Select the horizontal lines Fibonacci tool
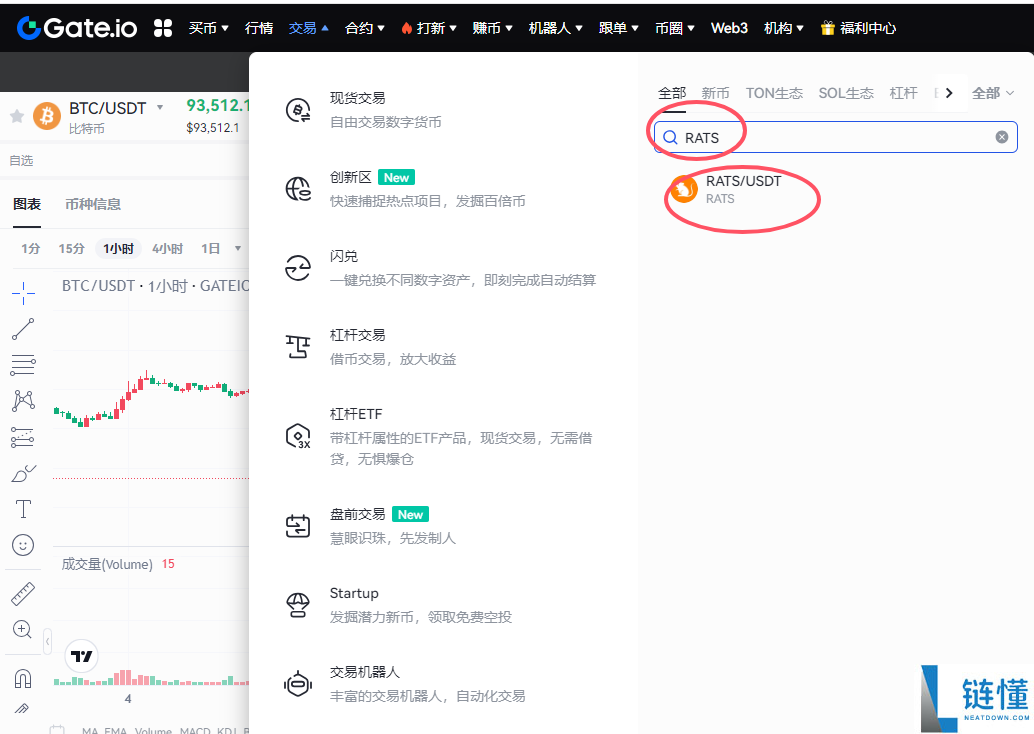The width and height of the screenshot is (1034, 734). point(23,365)
